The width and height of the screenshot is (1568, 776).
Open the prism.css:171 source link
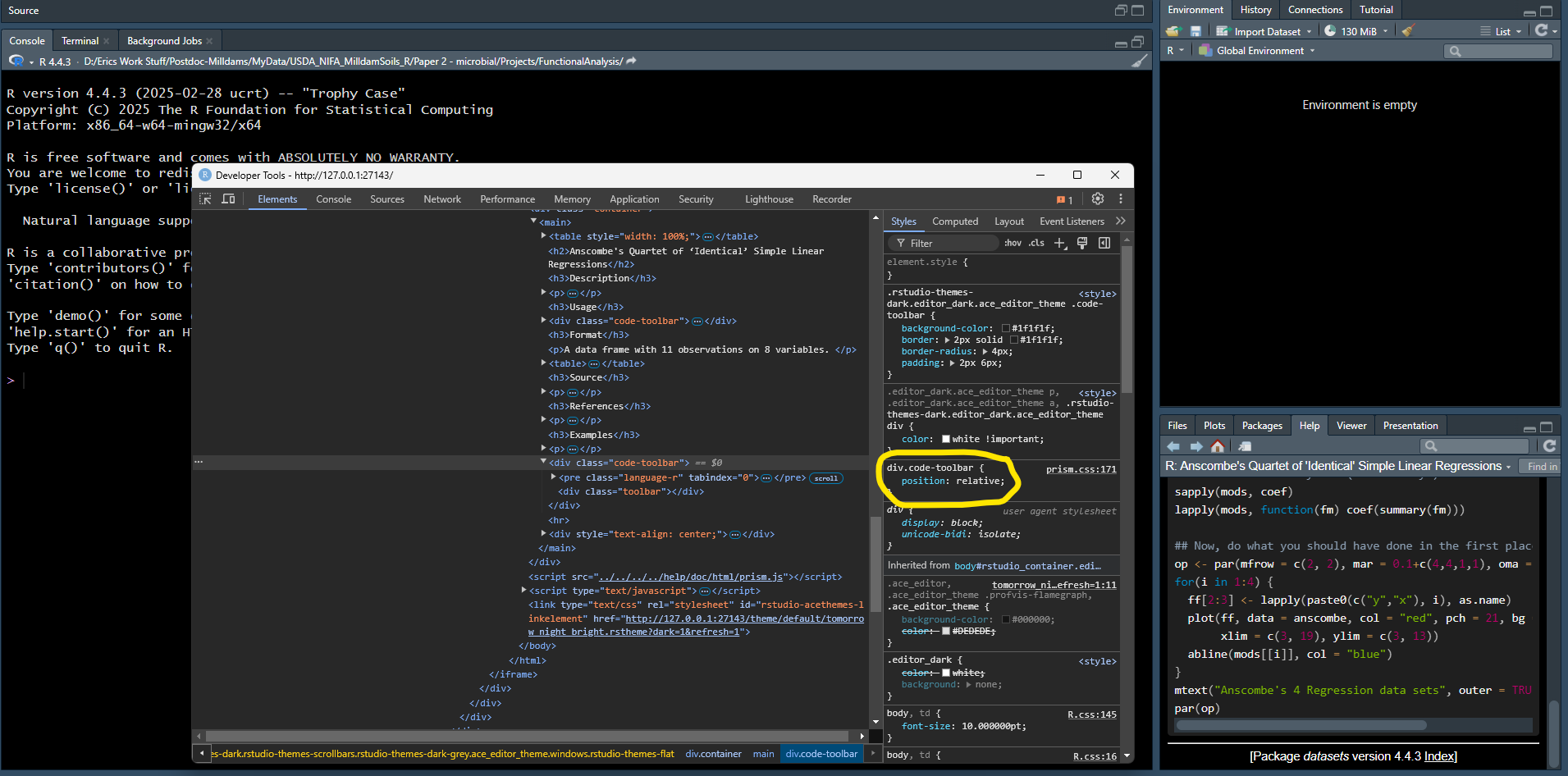[x=1081, y=469]
